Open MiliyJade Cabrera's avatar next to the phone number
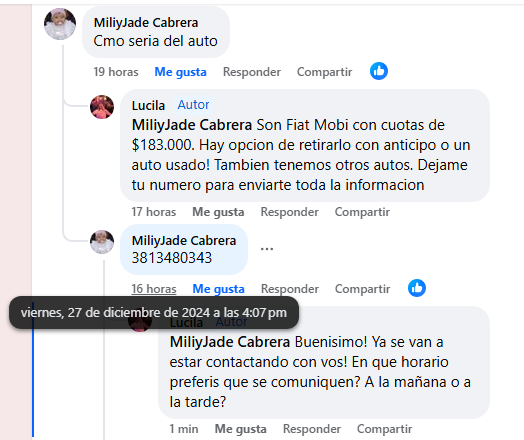Viewport: 524px width, 440px height. point(102,242)
